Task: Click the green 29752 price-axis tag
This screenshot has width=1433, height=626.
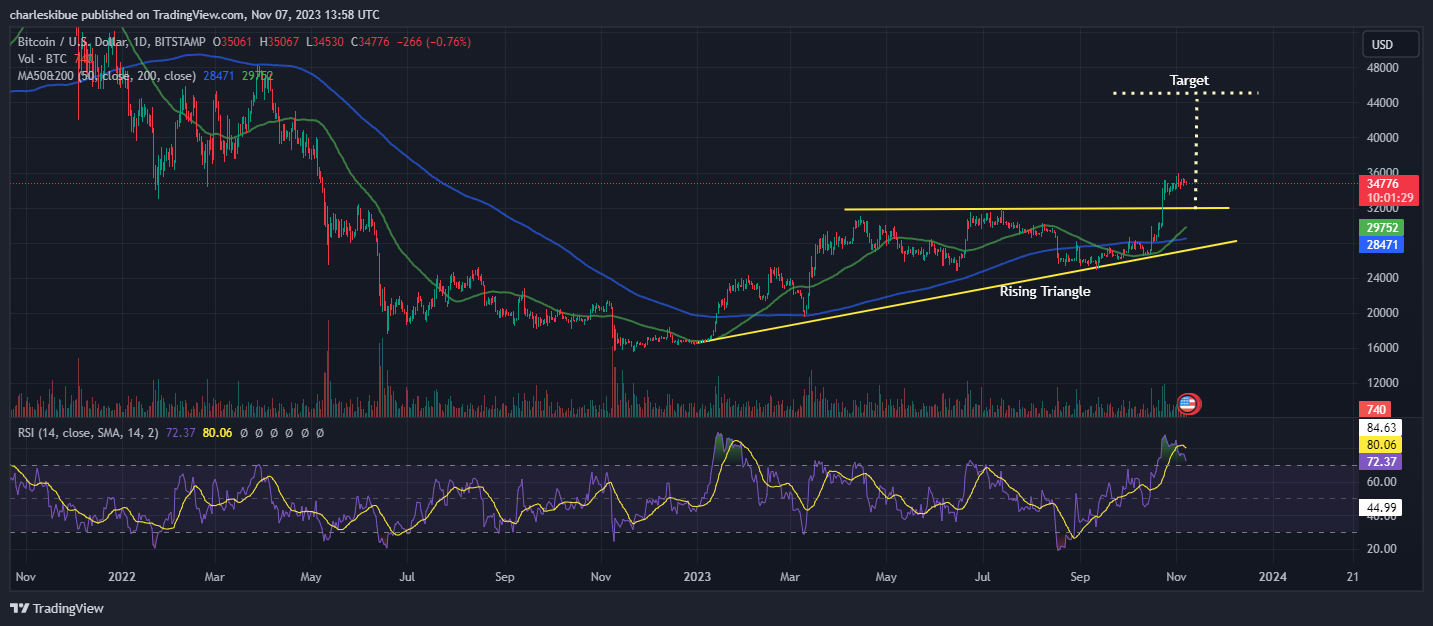Action: pos(1384,227)
